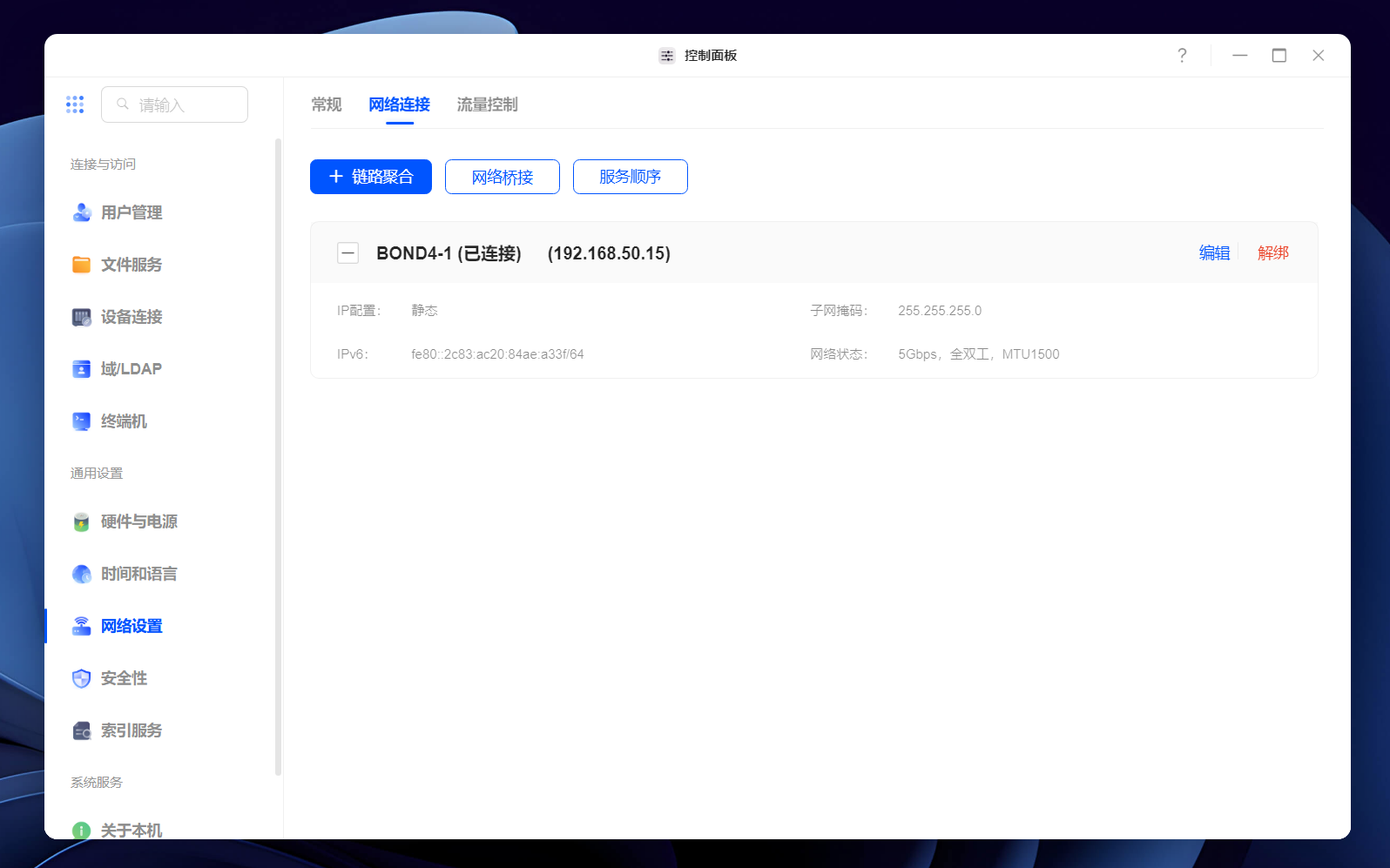Screen dimensions: 1390x868
Task: Click the 链路聚合 button
Action: click(x=371, y=177)
